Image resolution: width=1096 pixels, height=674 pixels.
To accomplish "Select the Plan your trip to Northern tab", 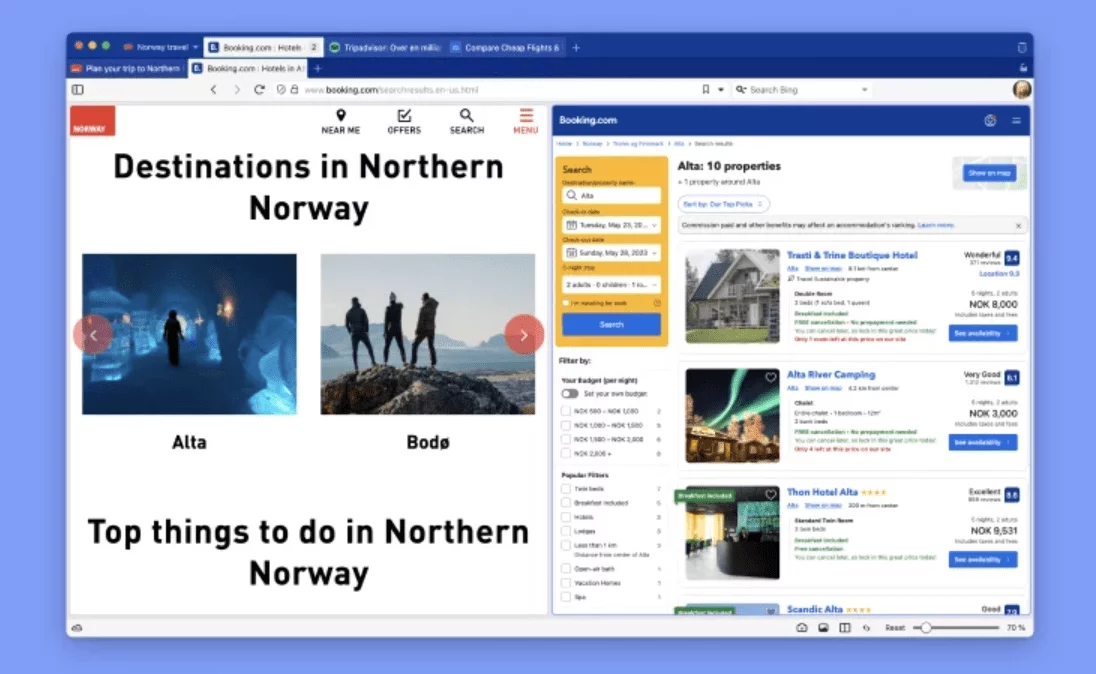I will coord(127,69).
